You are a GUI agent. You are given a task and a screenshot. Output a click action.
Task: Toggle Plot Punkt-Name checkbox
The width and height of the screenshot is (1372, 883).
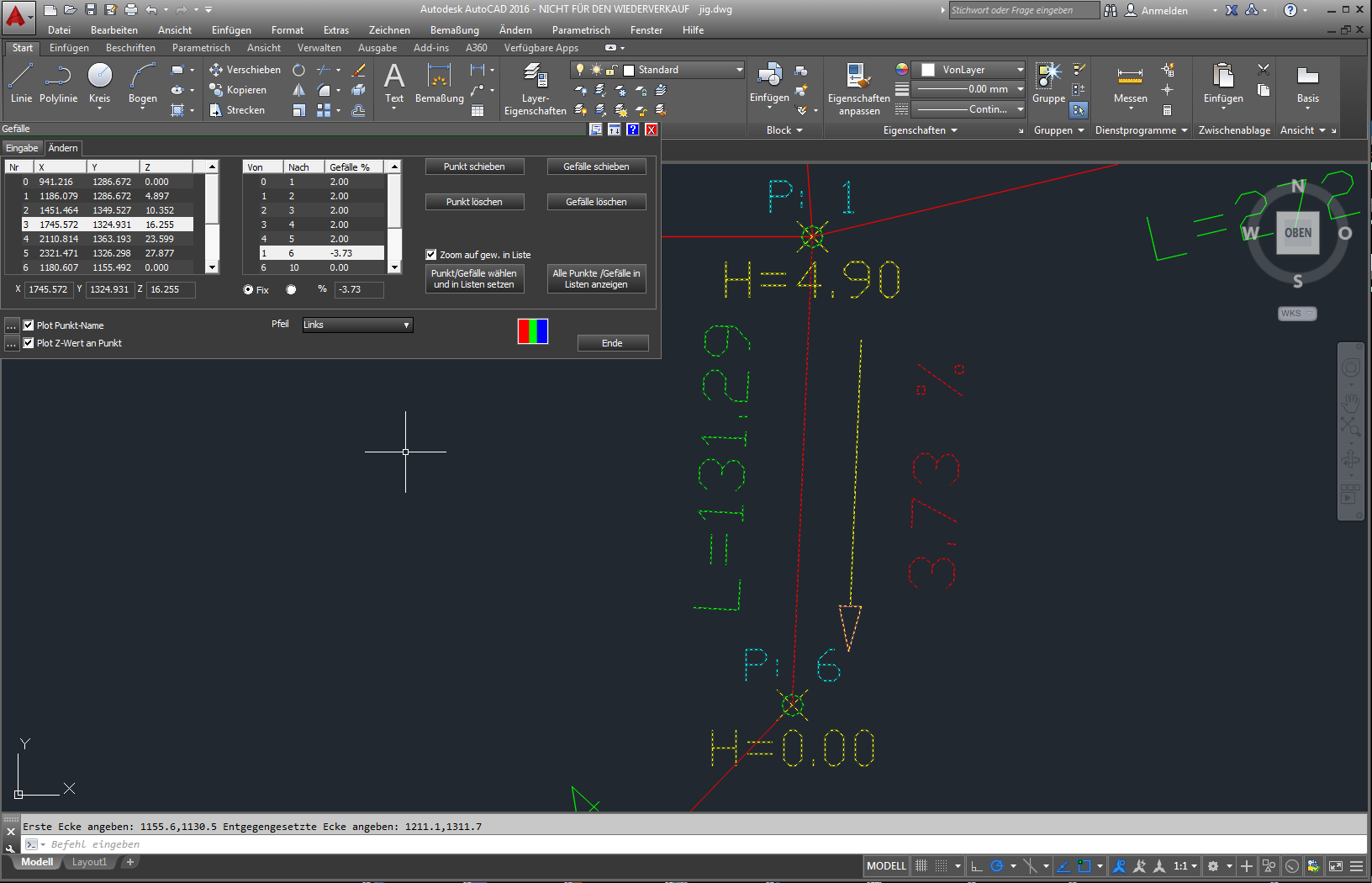tap(29, 325)
